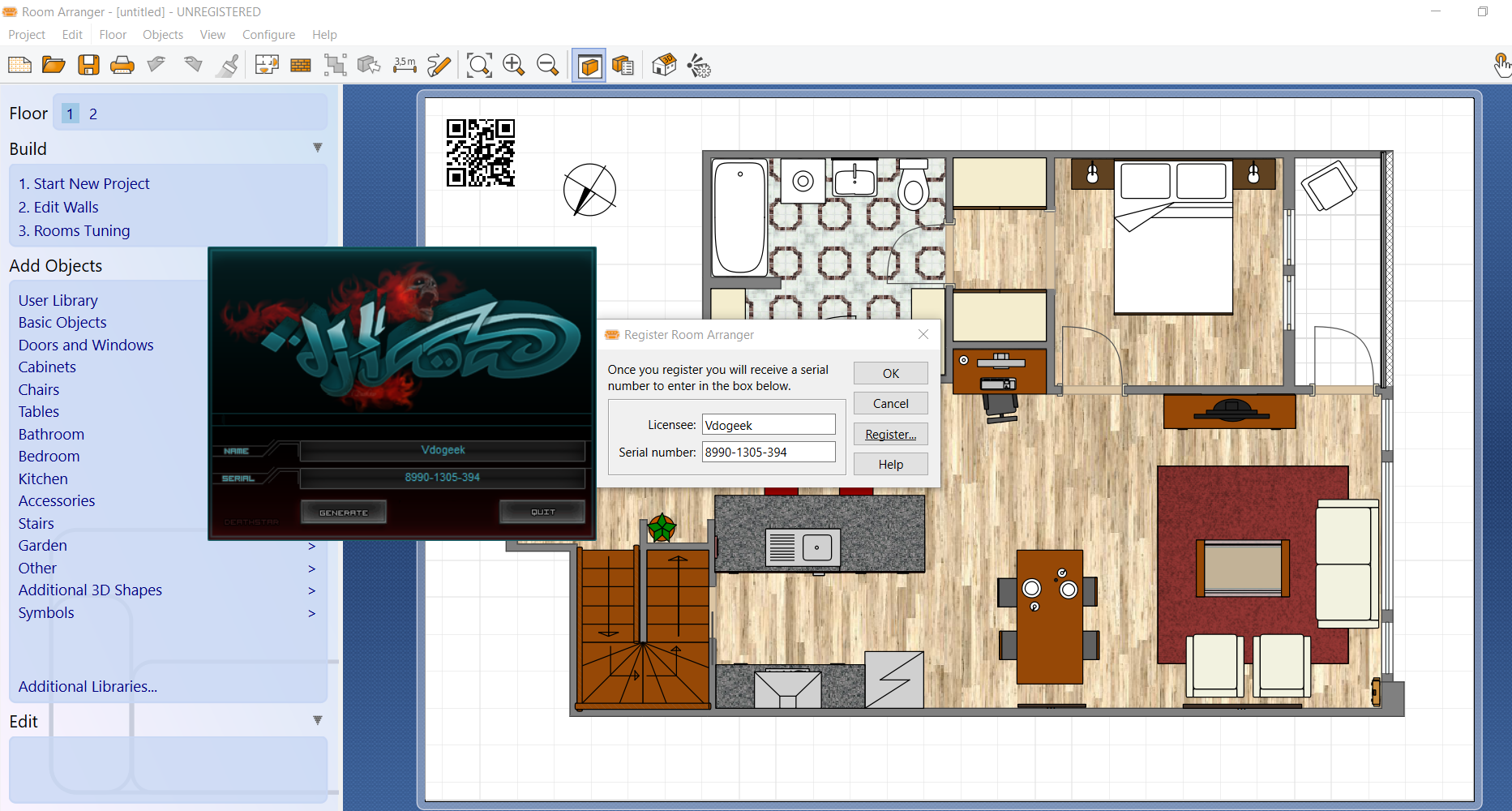The width and height of the screenshot is (1512, 811).
Task: Open the 3D house view
Action: (664, 65)
